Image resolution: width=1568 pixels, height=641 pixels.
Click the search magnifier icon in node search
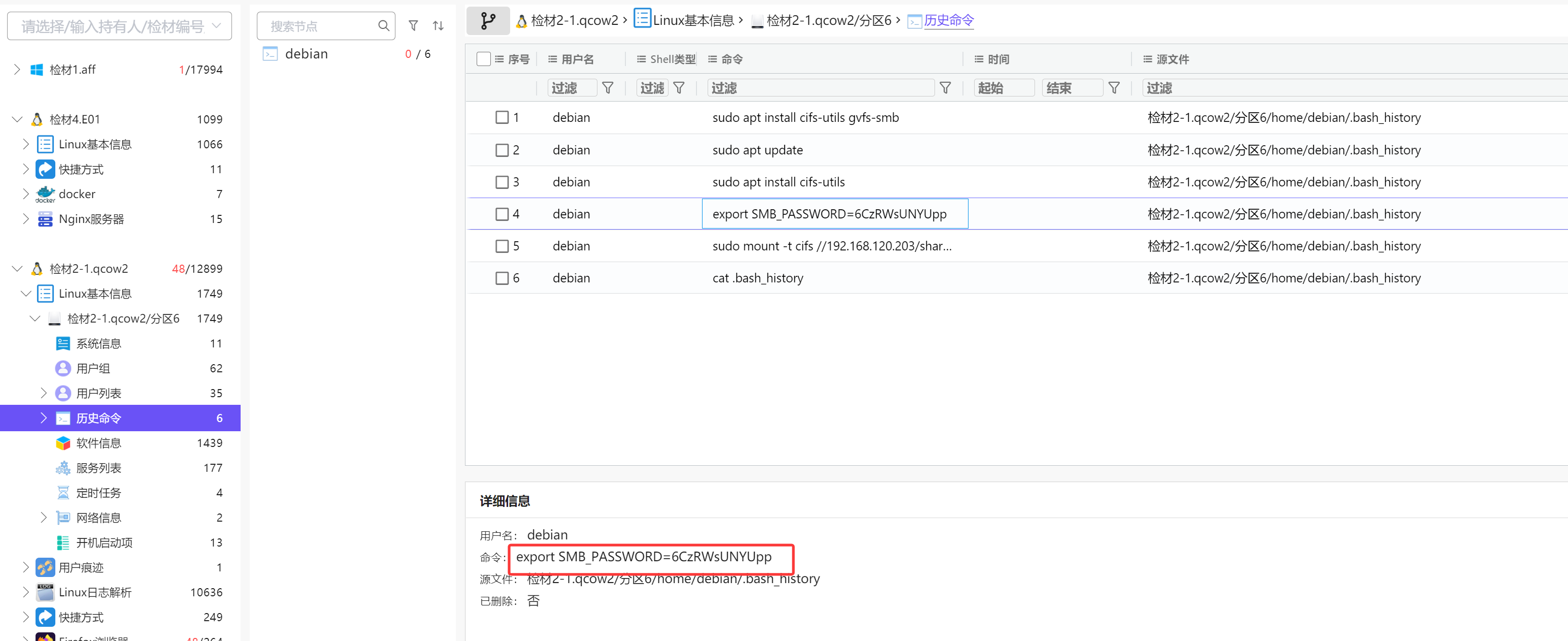(x=383, y=25)
